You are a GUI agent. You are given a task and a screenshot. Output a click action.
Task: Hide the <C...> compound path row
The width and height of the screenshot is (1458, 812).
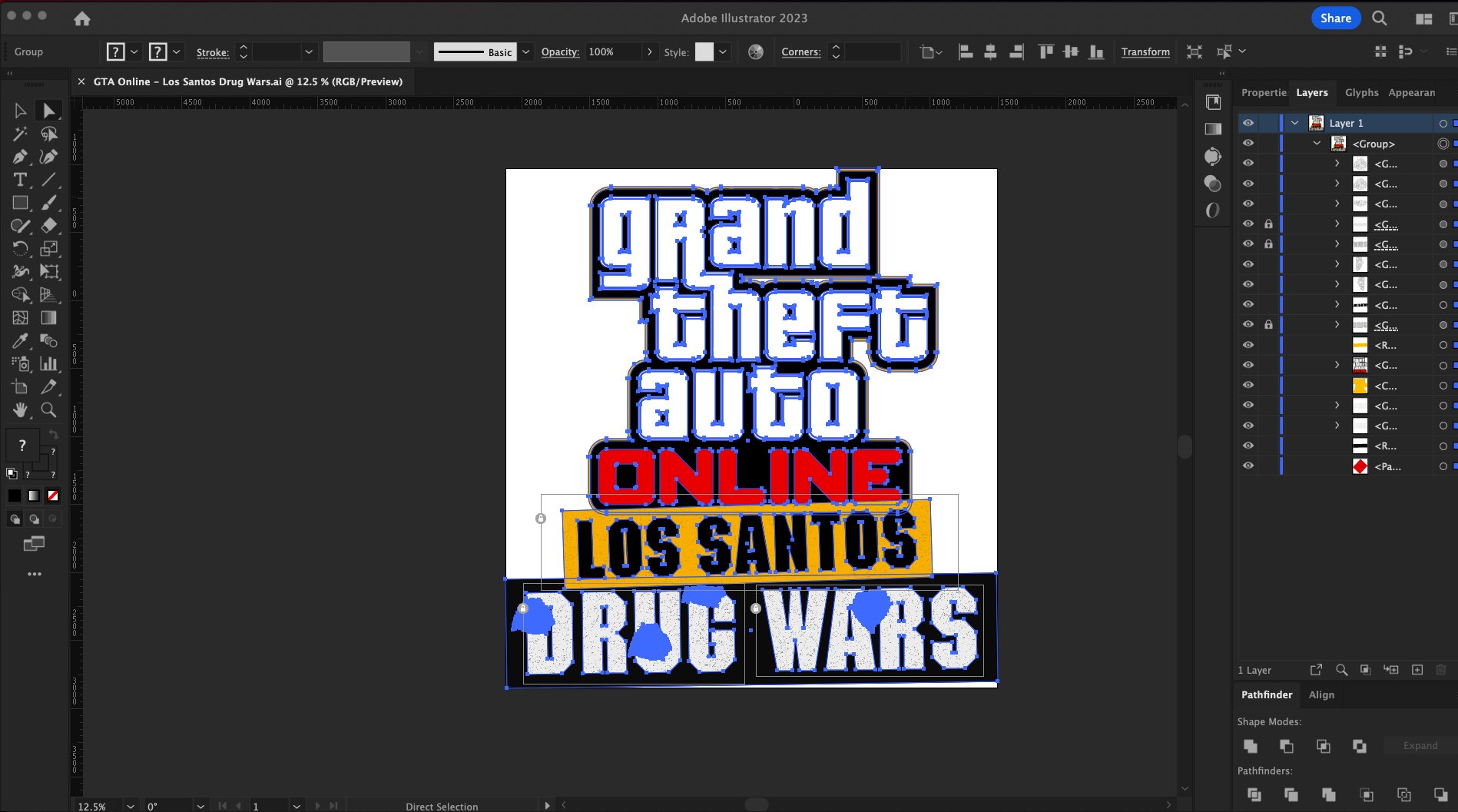(x=1248, y=386)
